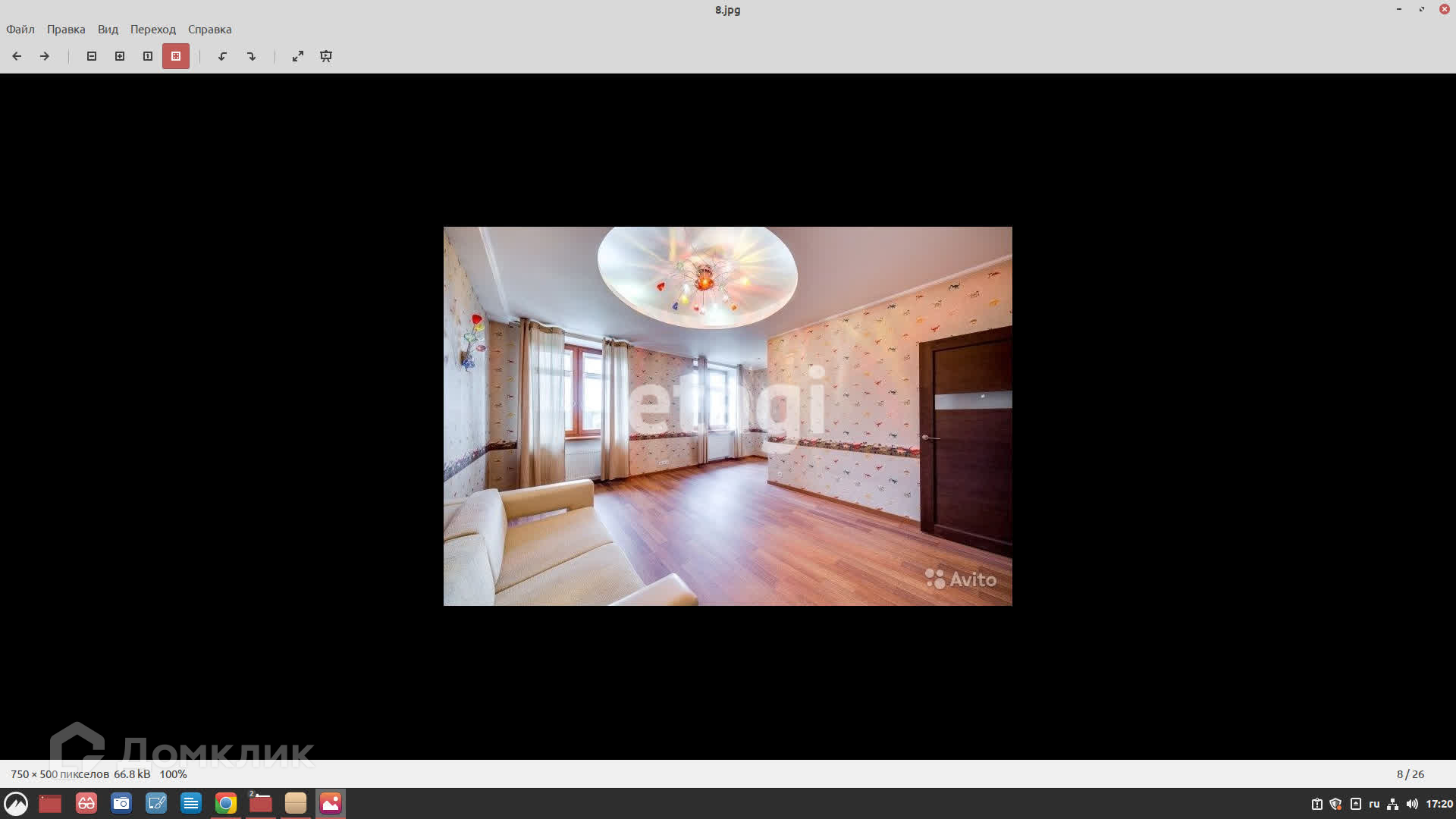
Task: Enter fullscreen mode icon
Action: pos(298,56)
